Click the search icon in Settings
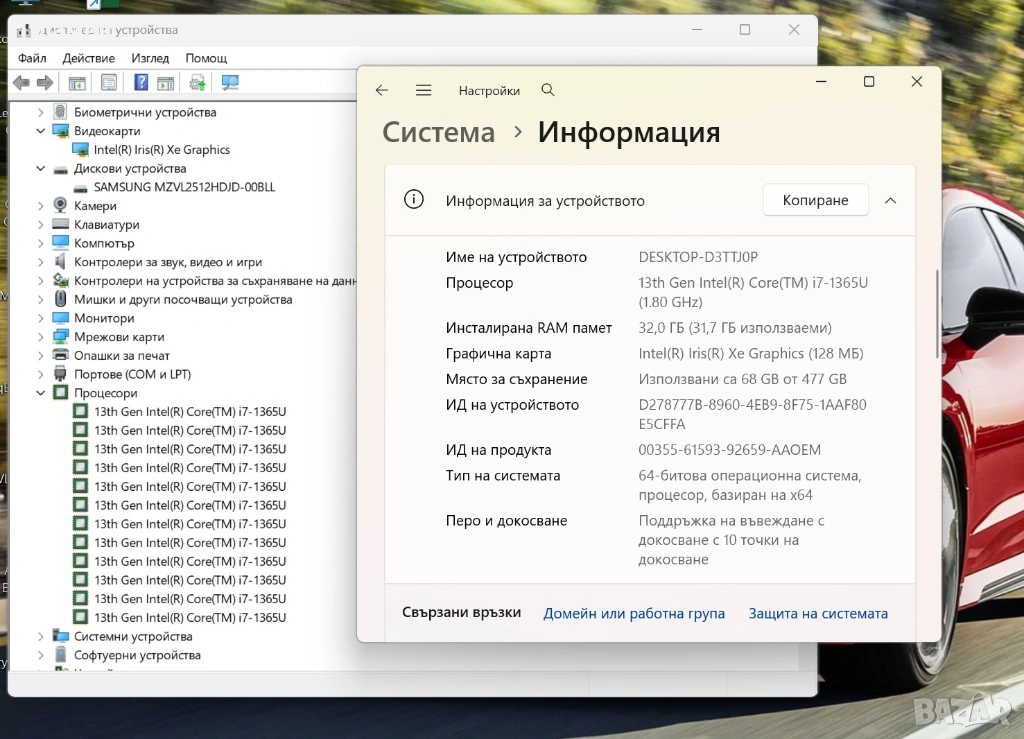Screen dimensions: 1024x739 pyautogui.click(x=547, y=90)
